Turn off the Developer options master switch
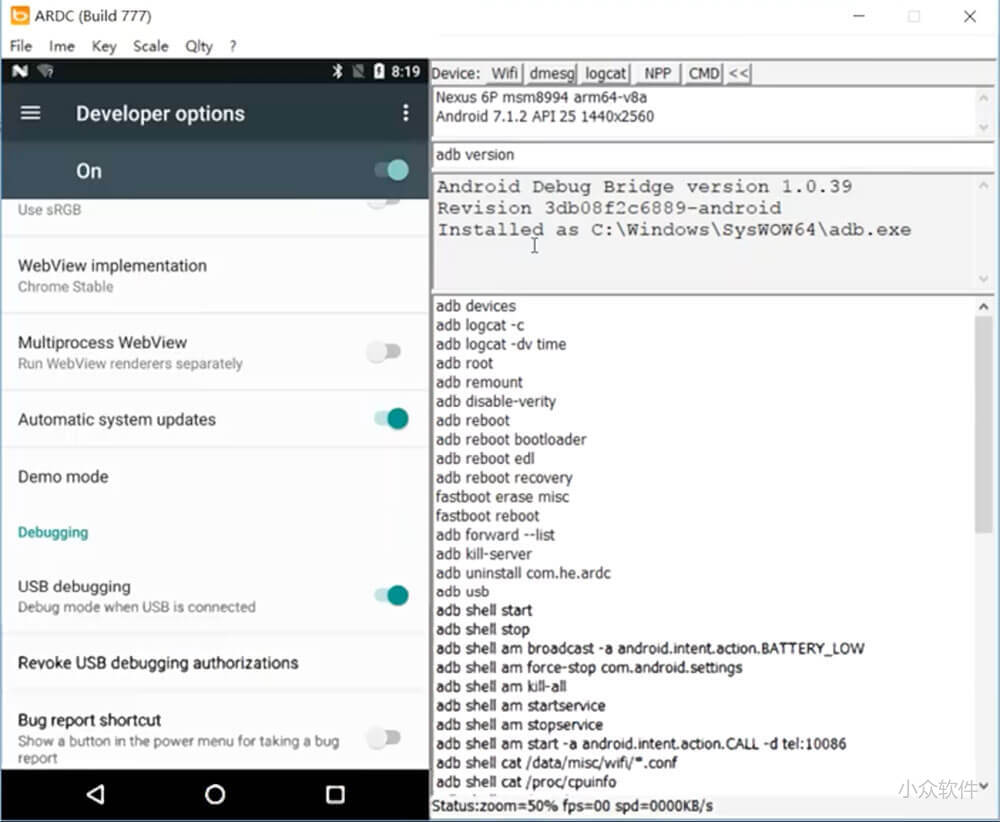 point(391,170)
